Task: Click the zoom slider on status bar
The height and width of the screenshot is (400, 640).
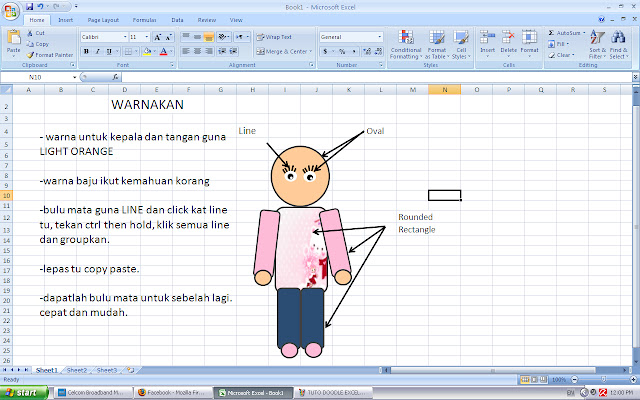Action: coord(603,380)
